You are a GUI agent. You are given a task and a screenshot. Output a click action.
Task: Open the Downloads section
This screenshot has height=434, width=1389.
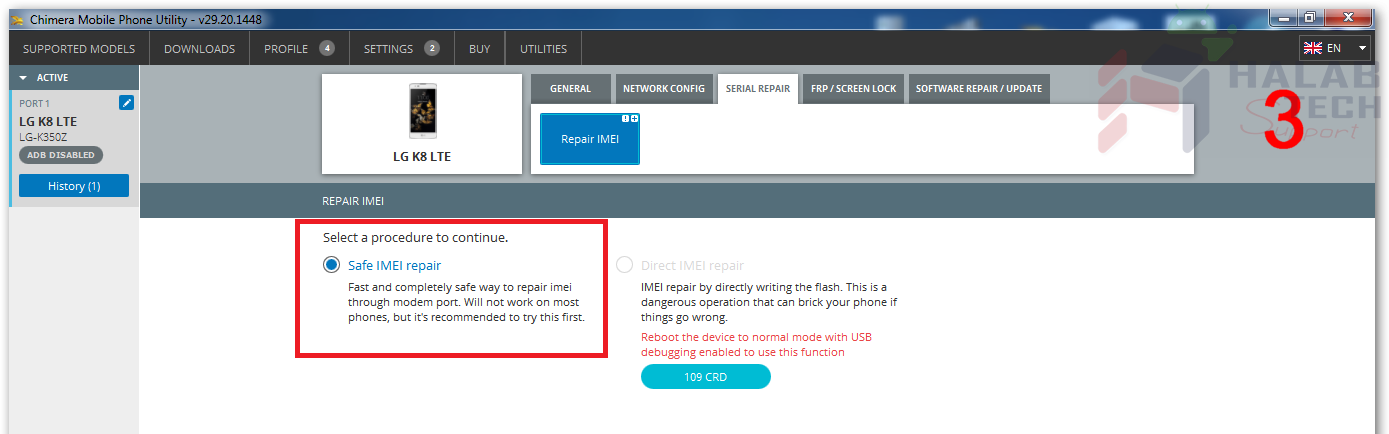click(x=200, y=48)
